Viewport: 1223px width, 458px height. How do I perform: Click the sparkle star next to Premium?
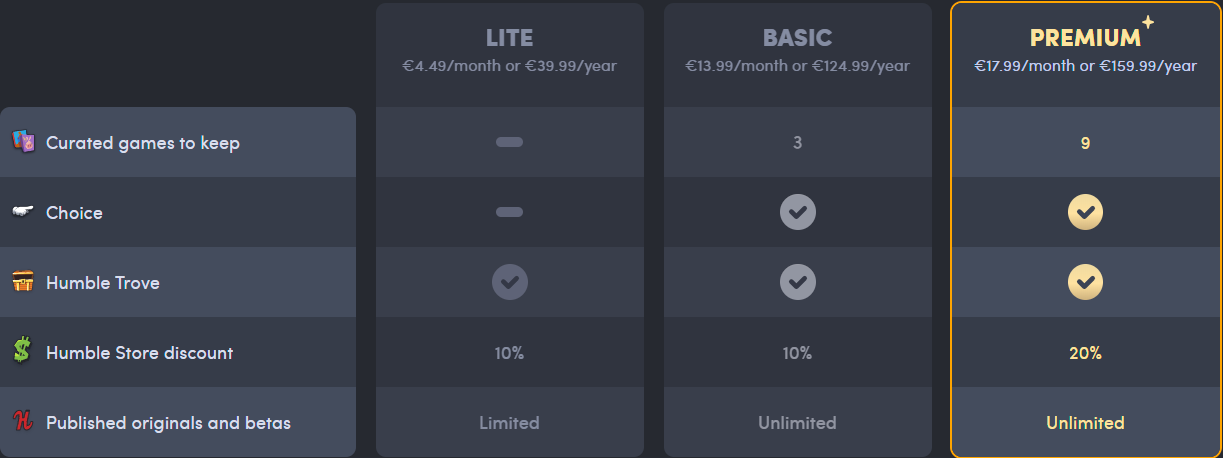tap(1149, 22)
